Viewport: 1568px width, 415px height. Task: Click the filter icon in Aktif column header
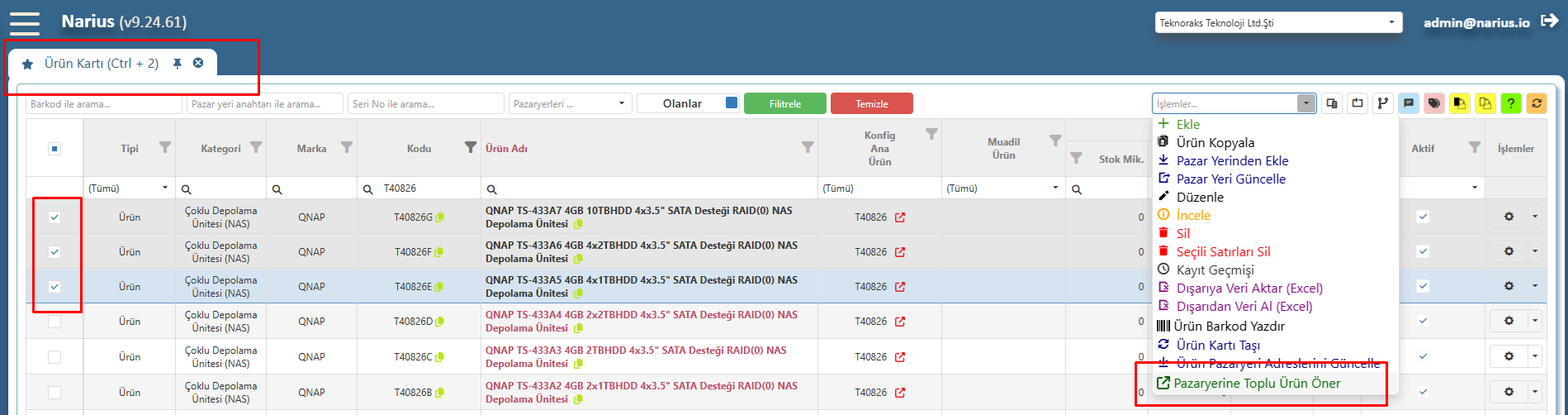coord(1475,147)
